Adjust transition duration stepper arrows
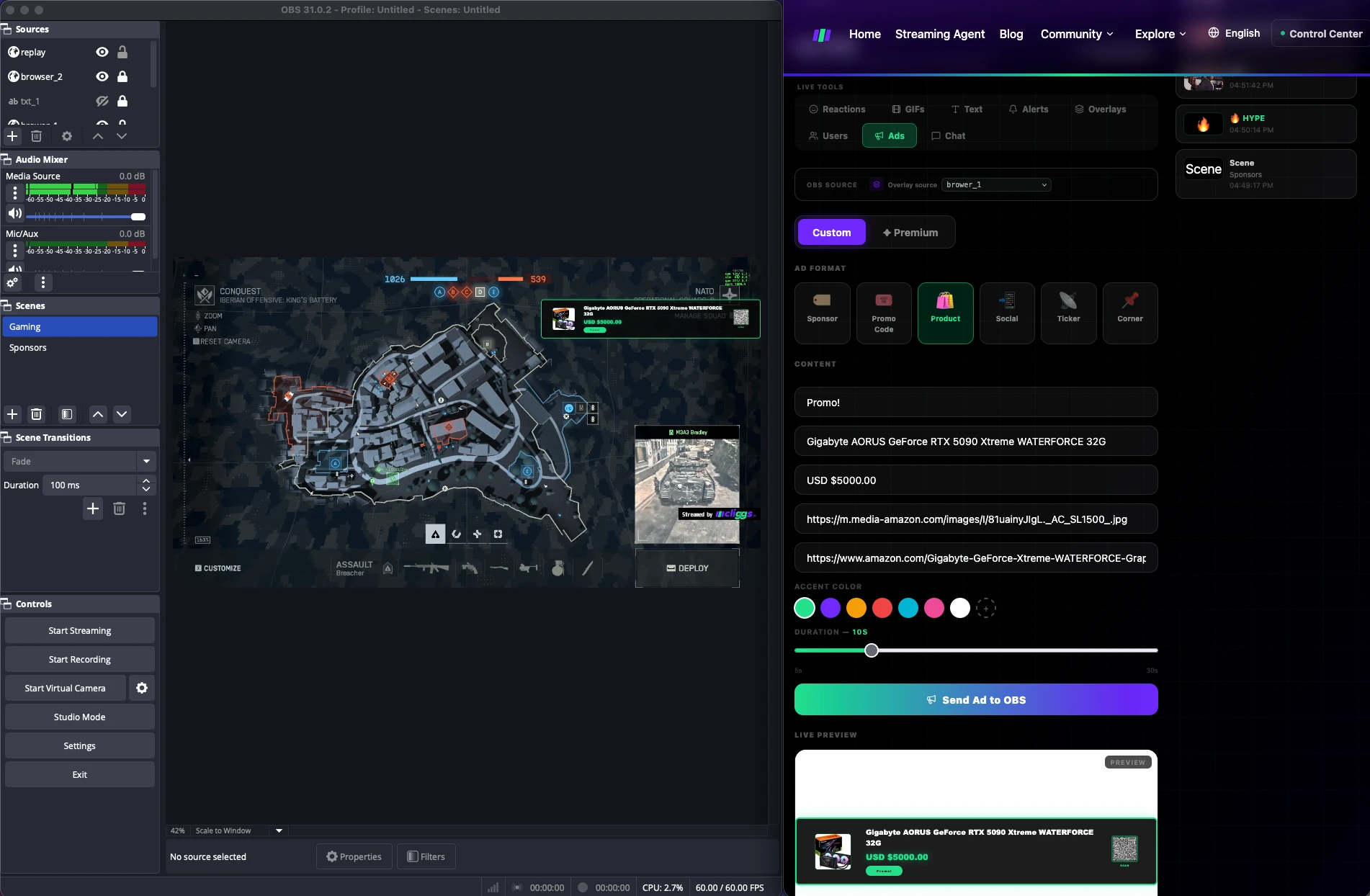This screenshot has height=896, width=1370. tap(146, 485)
